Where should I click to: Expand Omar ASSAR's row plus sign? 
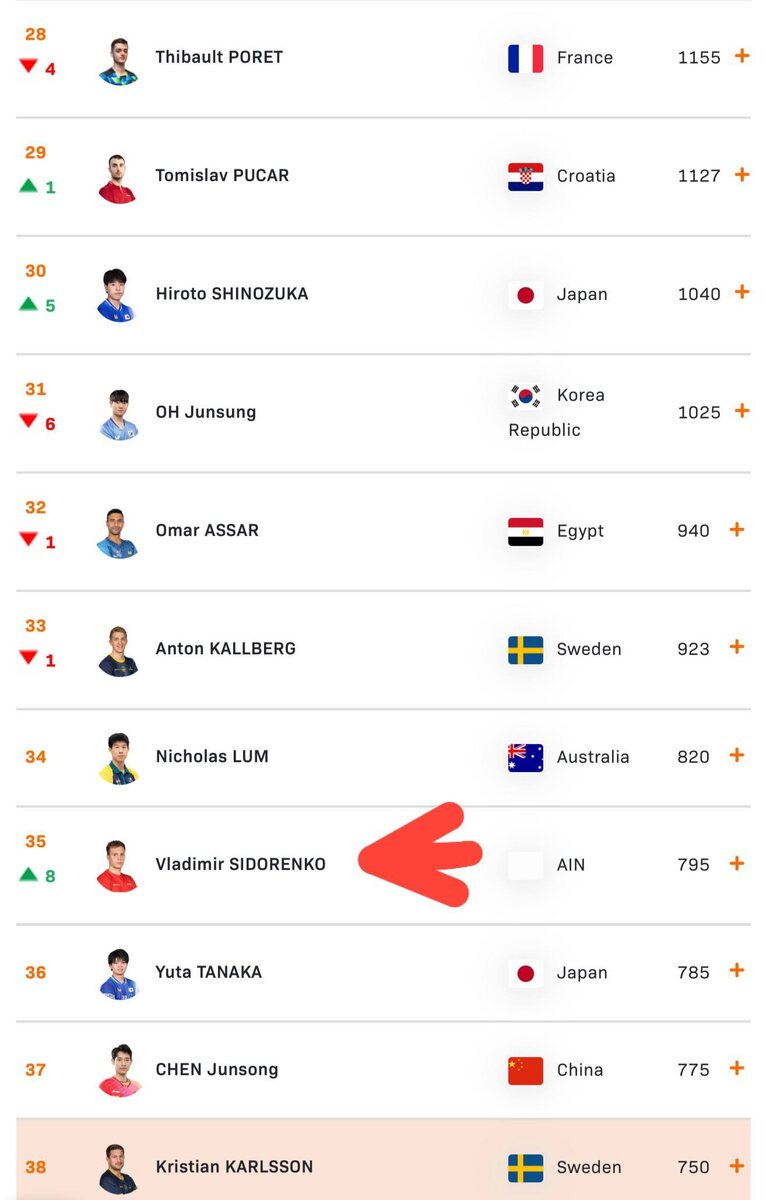tap(737, 529)
